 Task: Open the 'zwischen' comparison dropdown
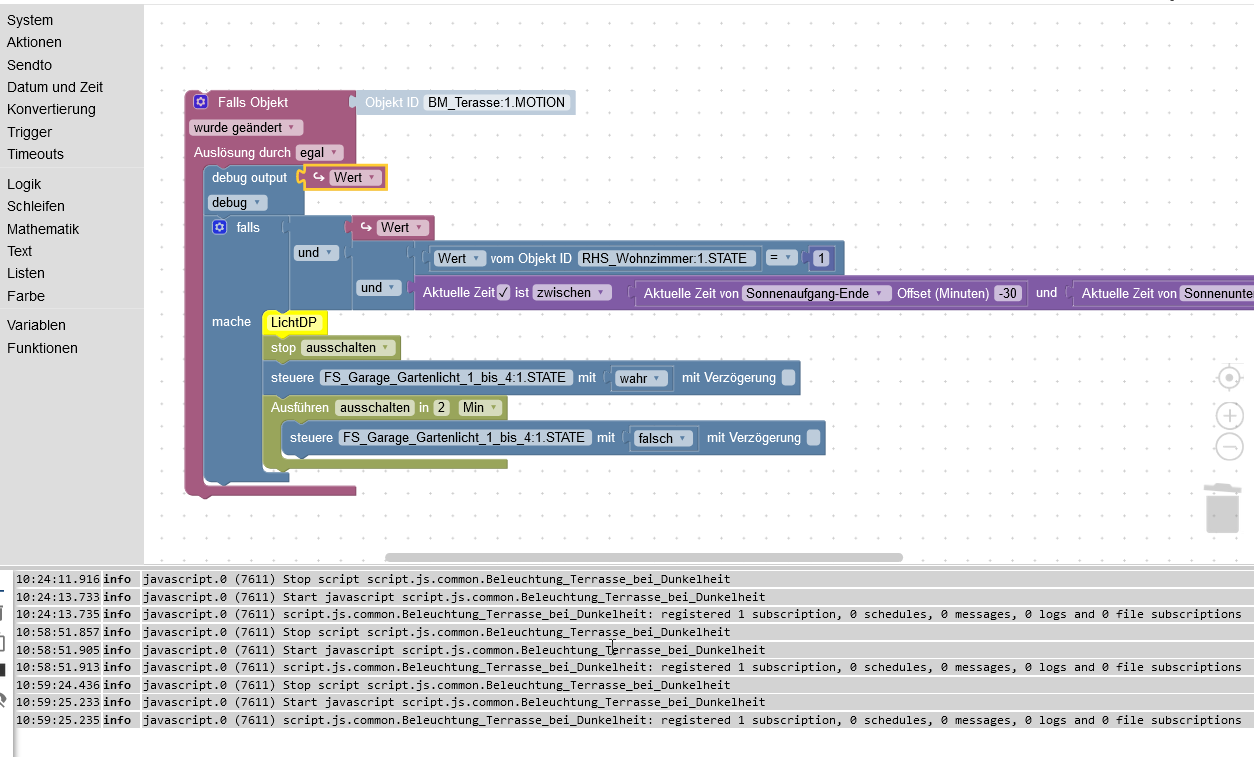coord(572,293)
